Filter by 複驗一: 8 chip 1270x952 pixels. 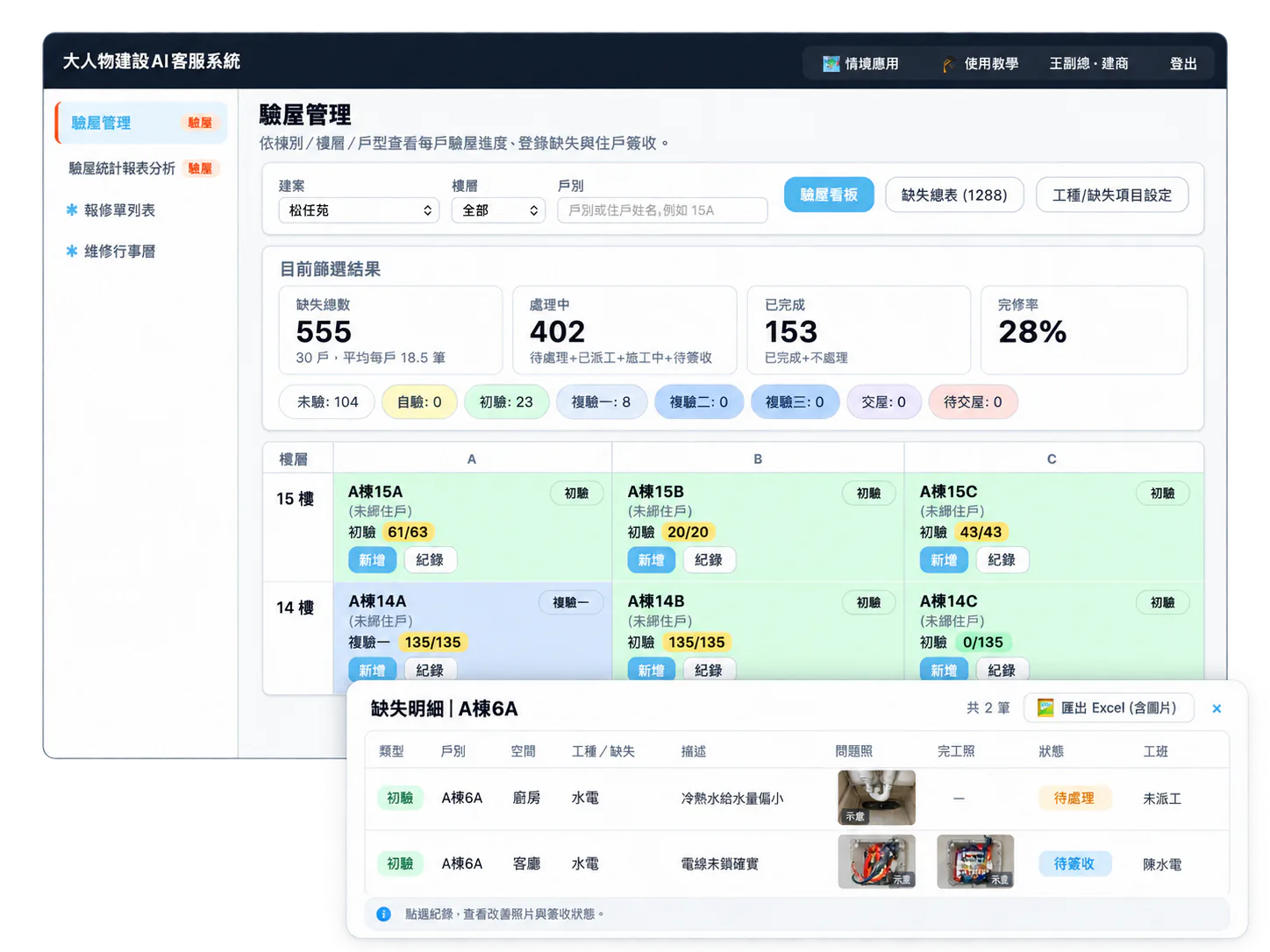[x=601, y=401]
